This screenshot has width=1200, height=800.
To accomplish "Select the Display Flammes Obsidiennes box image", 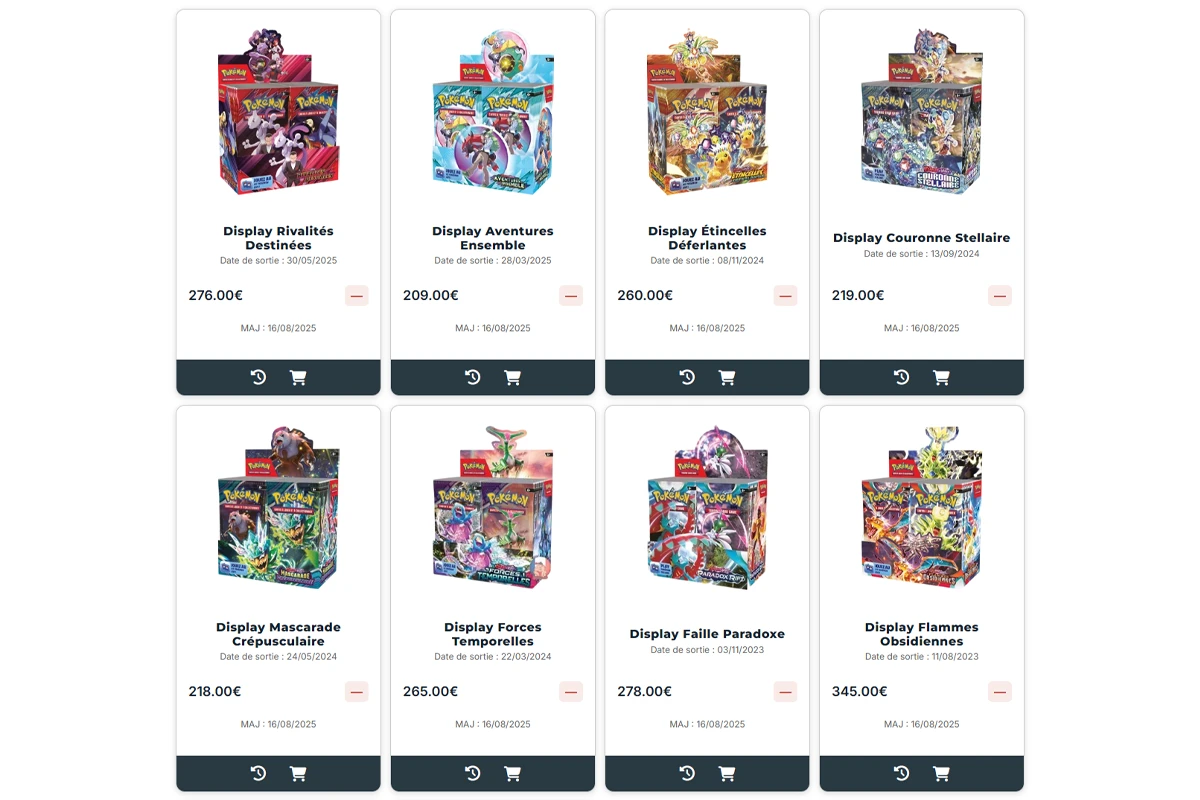I will pos(922,508).
